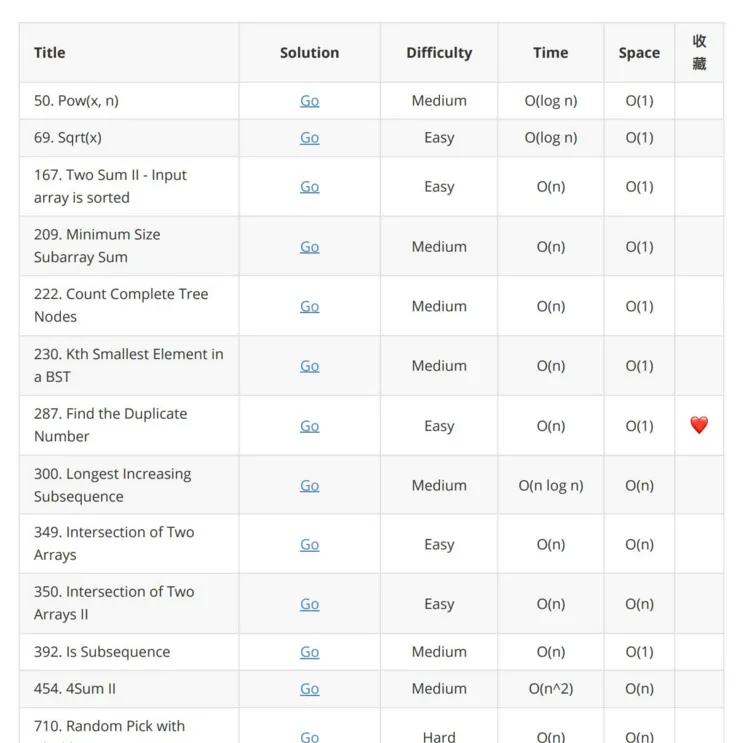This screenshot has width=737, height=743.
Task: Click the red heart favorite icon
Action: (699, 425)
